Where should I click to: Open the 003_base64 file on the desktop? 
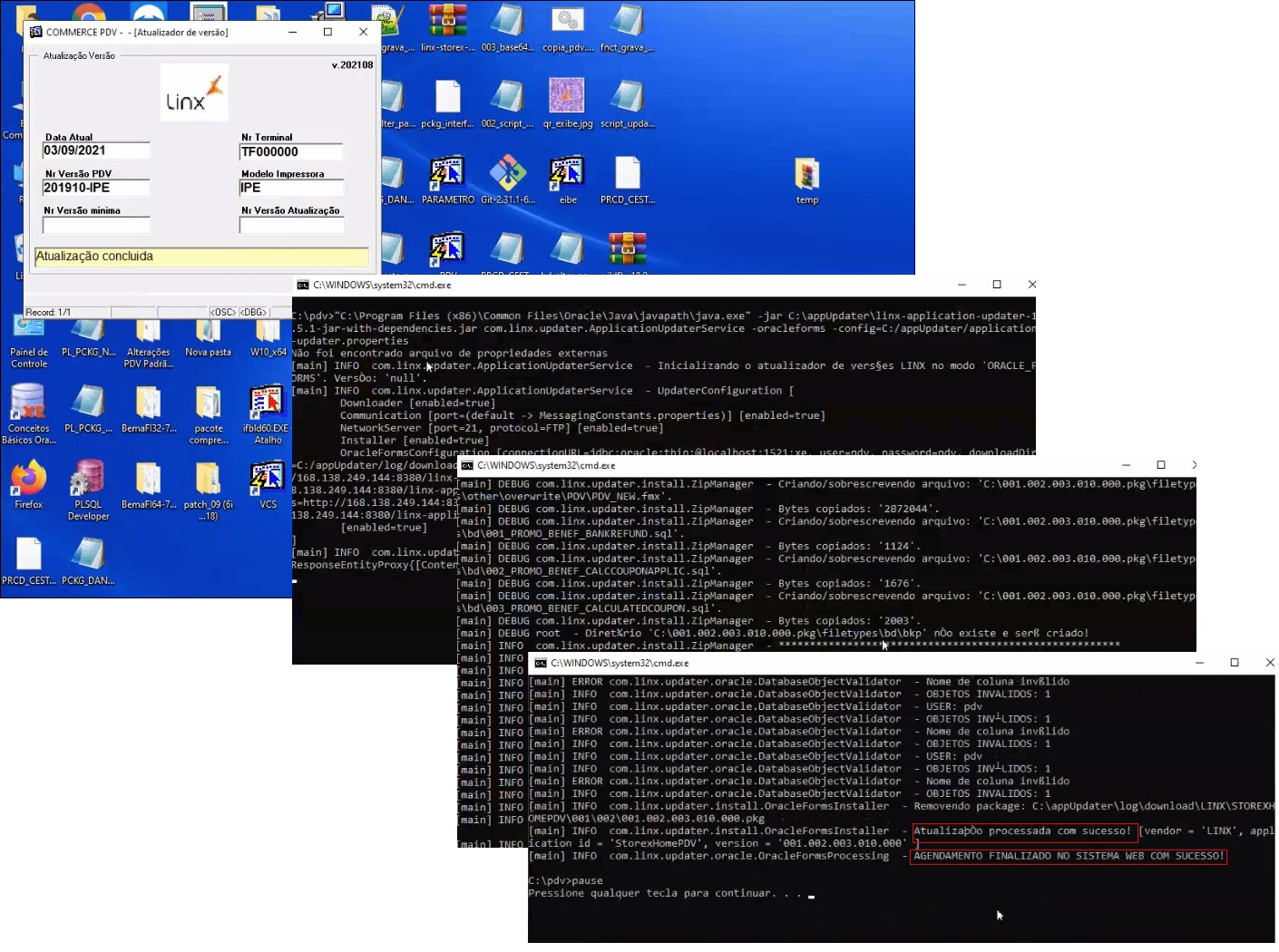click(x=507, y=27)
